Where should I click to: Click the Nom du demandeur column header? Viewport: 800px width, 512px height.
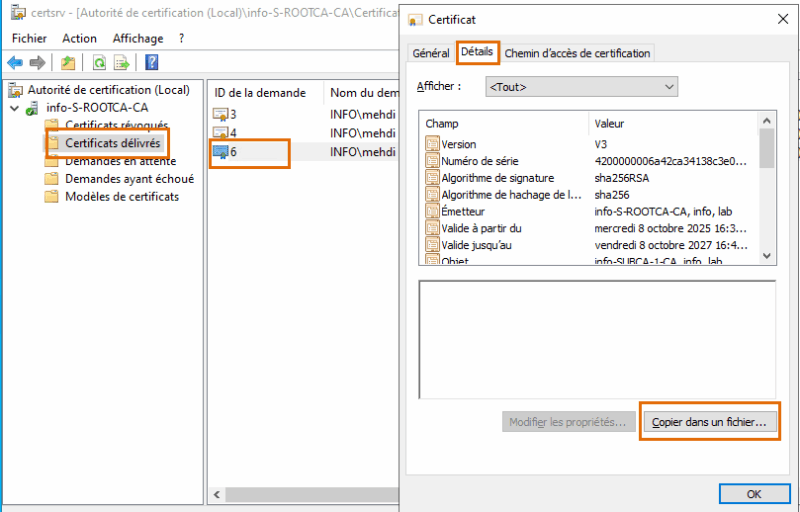(x=362, y=93)
